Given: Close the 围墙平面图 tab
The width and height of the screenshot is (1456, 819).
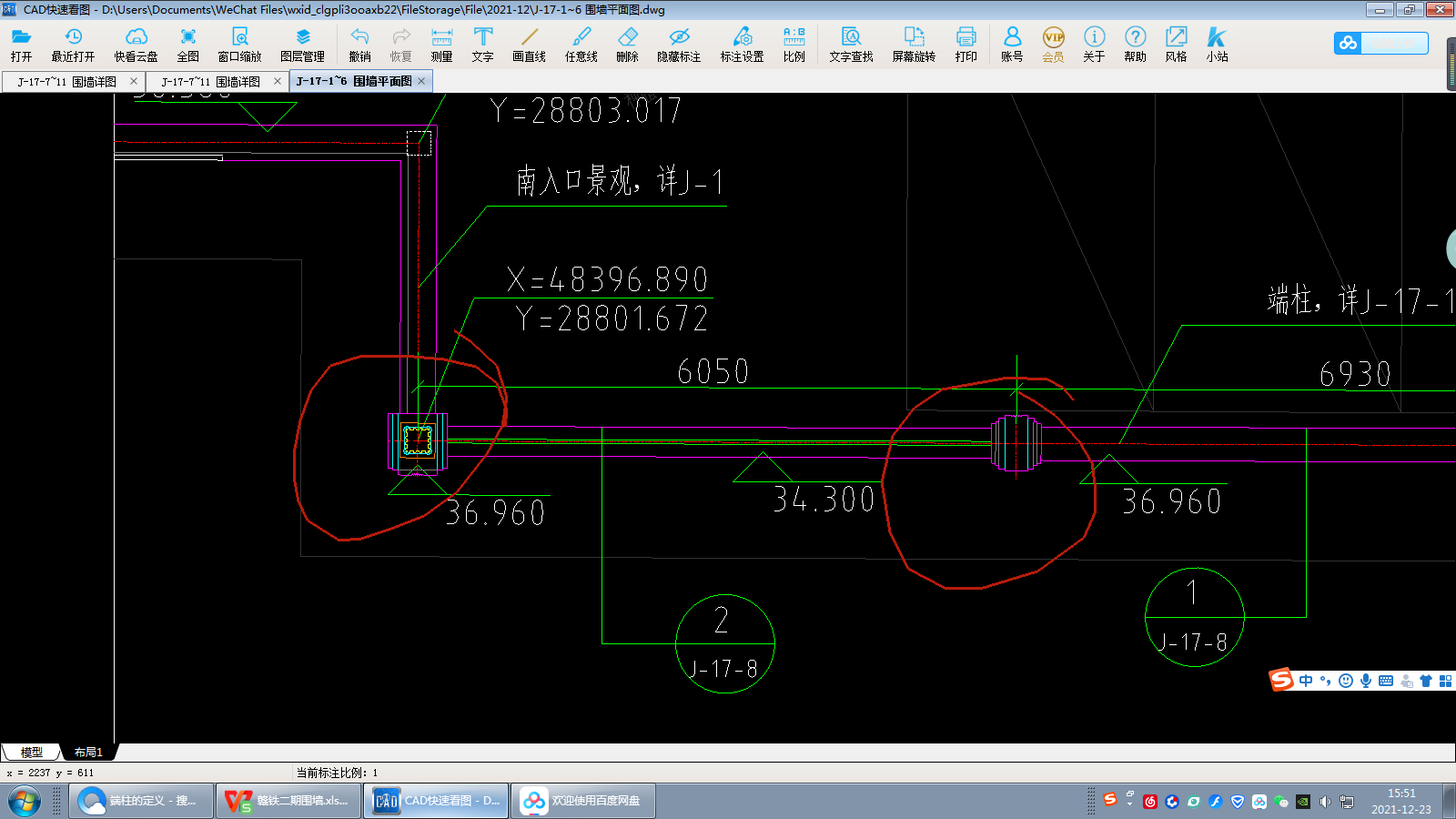Looking at the screenshot, I should (x=421, y=81).
